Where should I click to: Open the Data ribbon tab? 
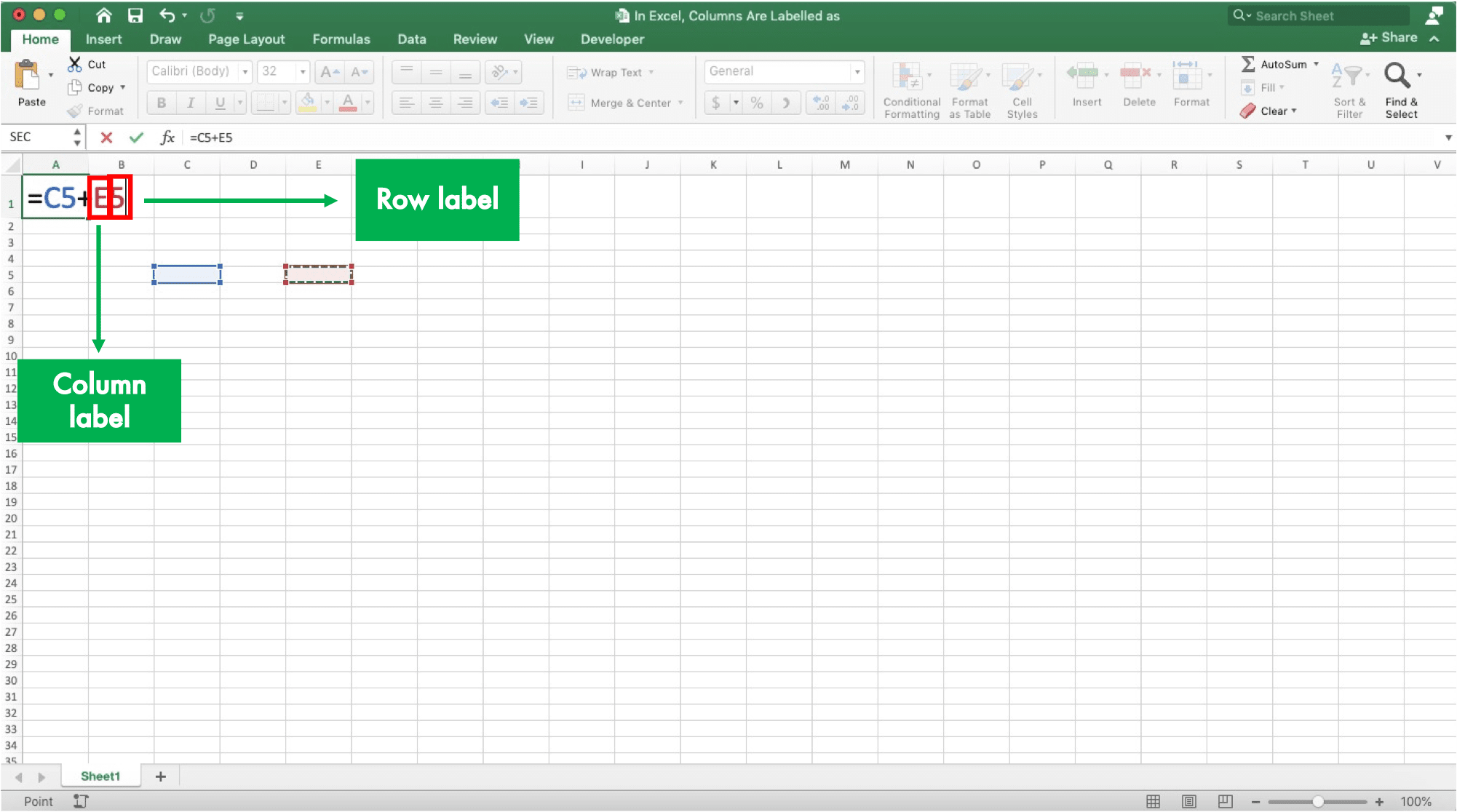pos(411,39)
